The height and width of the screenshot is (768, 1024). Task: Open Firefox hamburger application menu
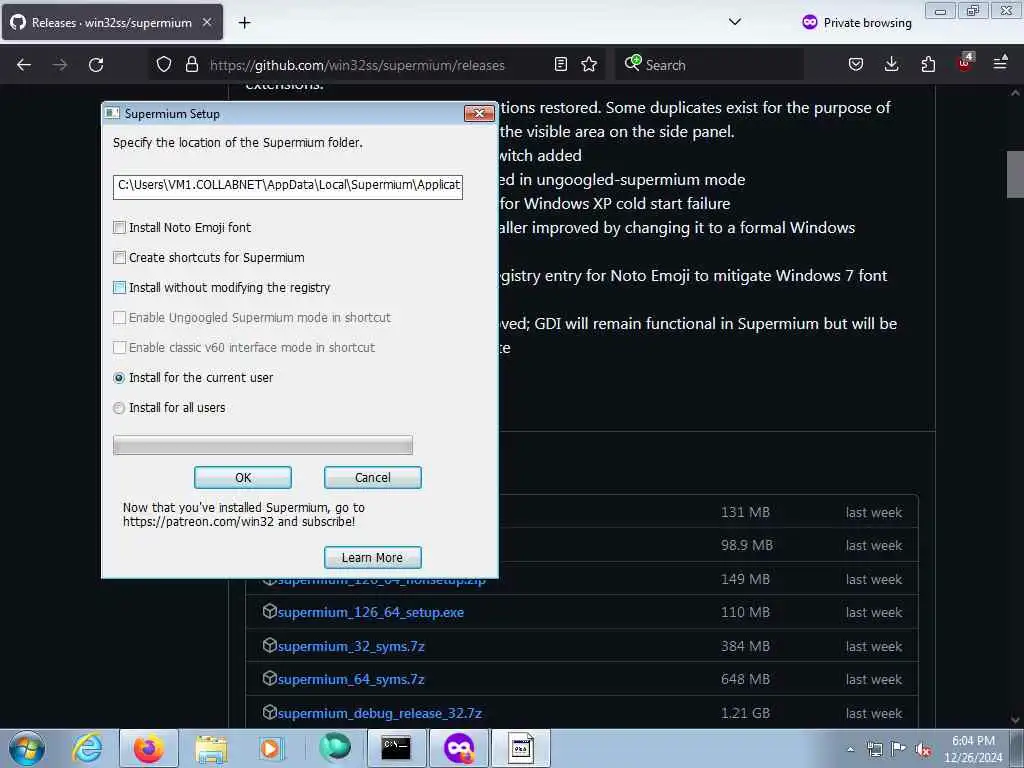click(x=1000, y=63)
